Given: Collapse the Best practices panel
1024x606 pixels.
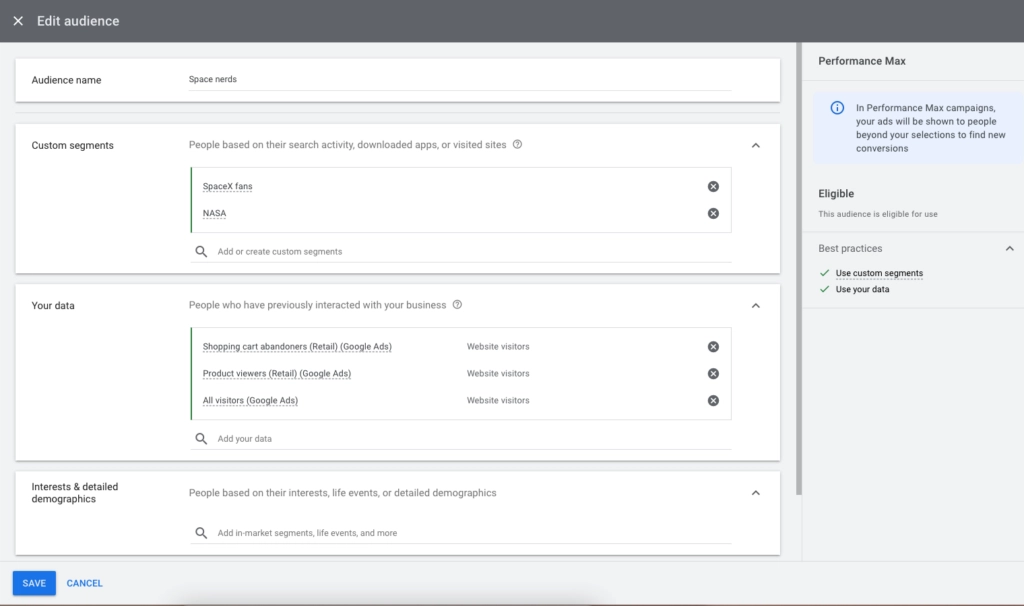Looking at the screenshot, I should click(x=1009, y=249).
